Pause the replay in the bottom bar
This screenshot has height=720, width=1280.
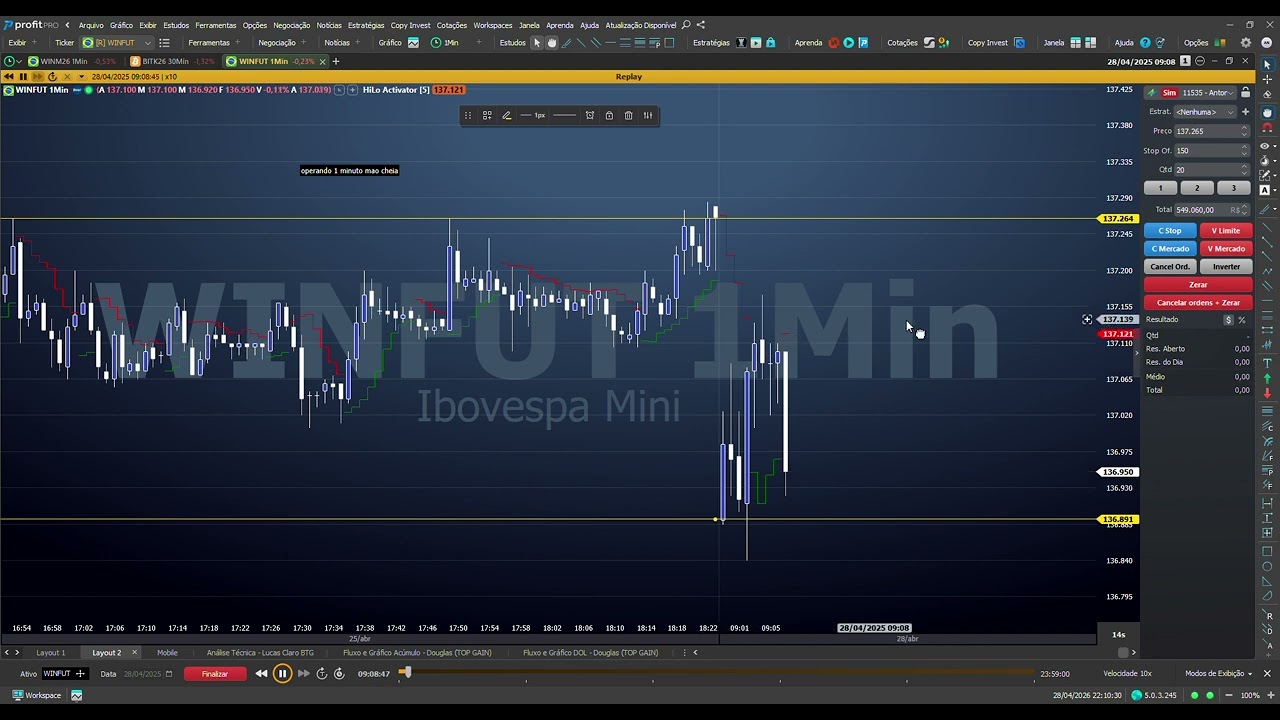tap(282, 674)
